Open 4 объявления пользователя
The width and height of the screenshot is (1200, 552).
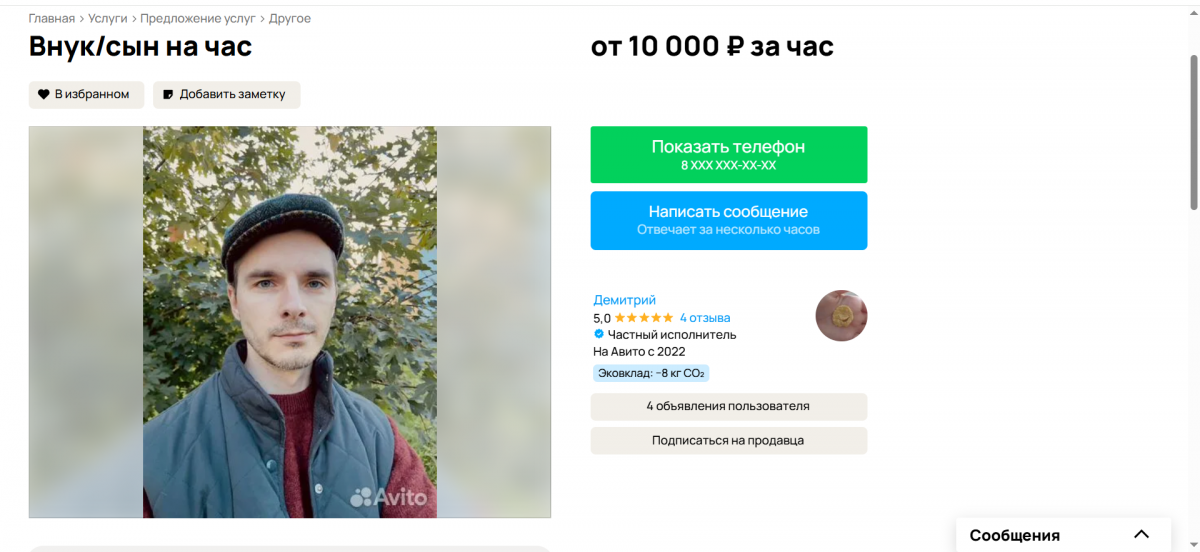pyautogui.click(x=728, y=406)
